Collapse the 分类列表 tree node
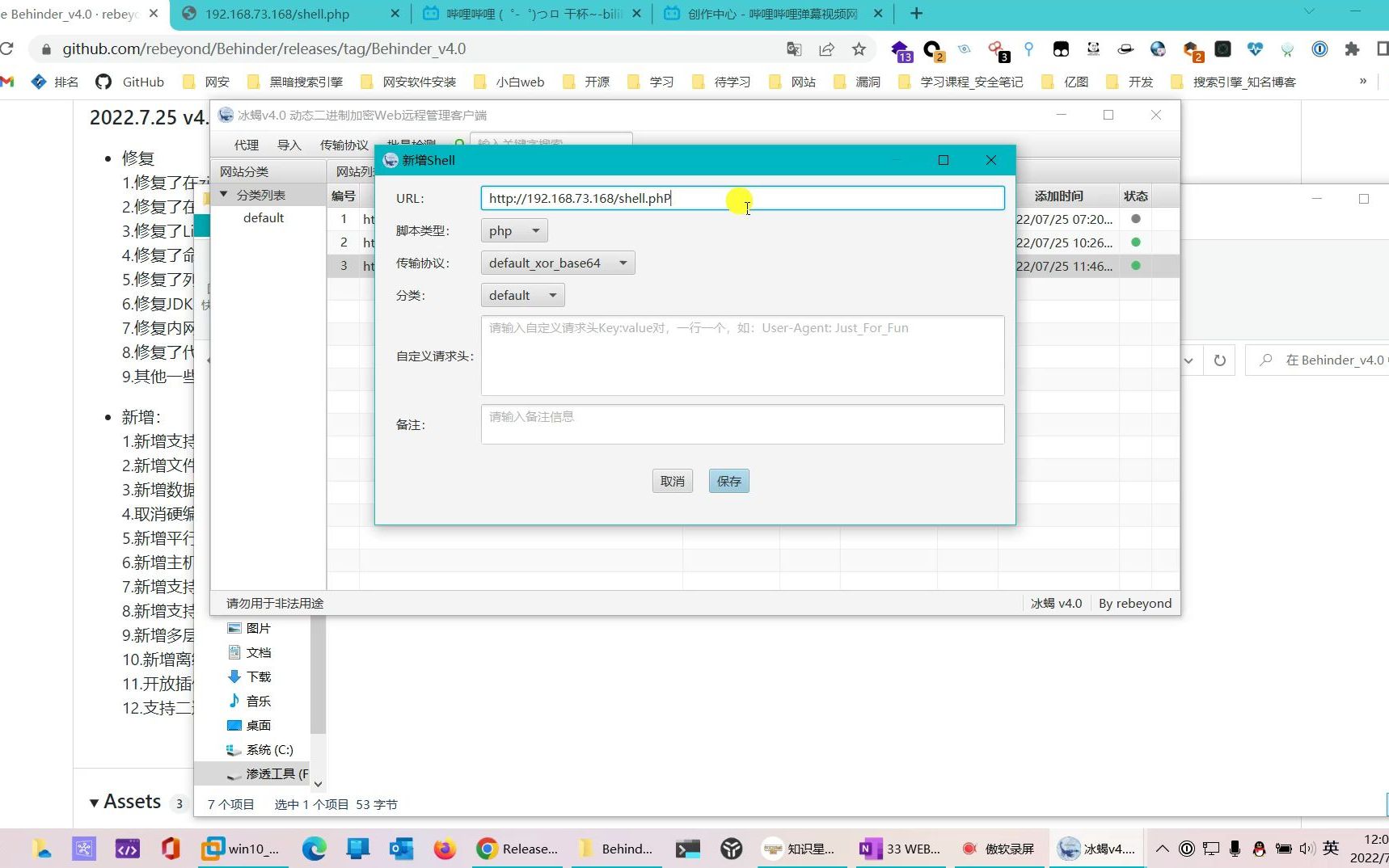Viewport: 1389px width, 868px height. 224,195
